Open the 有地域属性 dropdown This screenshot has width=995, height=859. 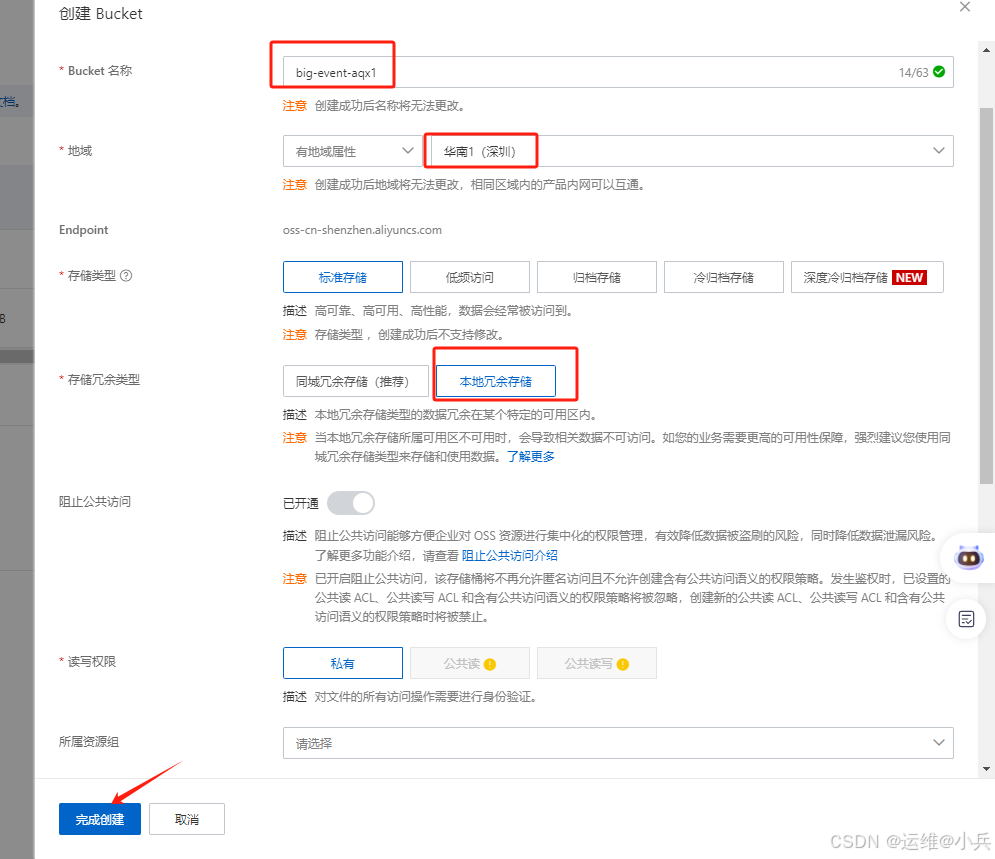(353, 151)
